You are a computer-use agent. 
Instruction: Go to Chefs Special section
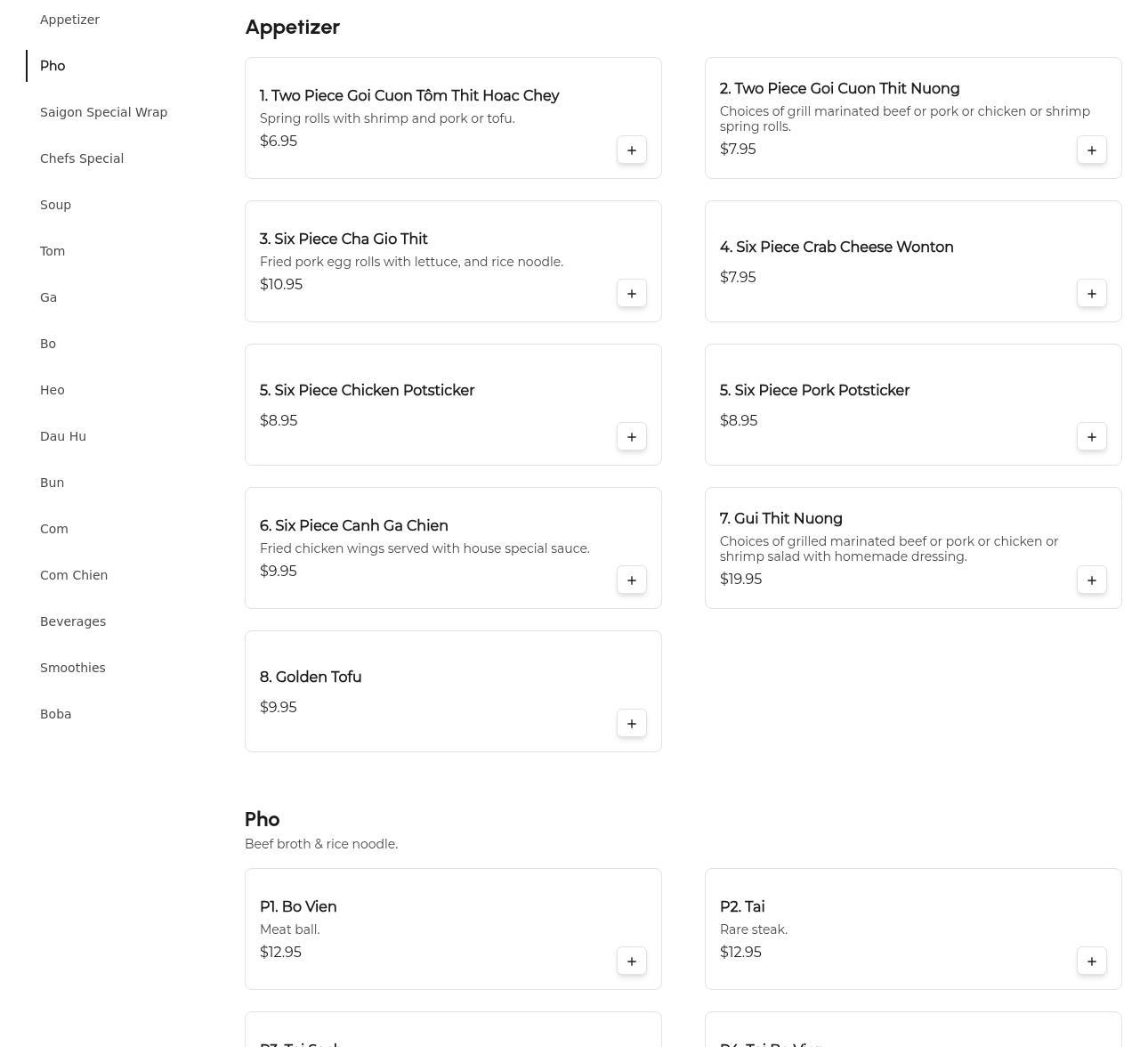tap(82, 158)
